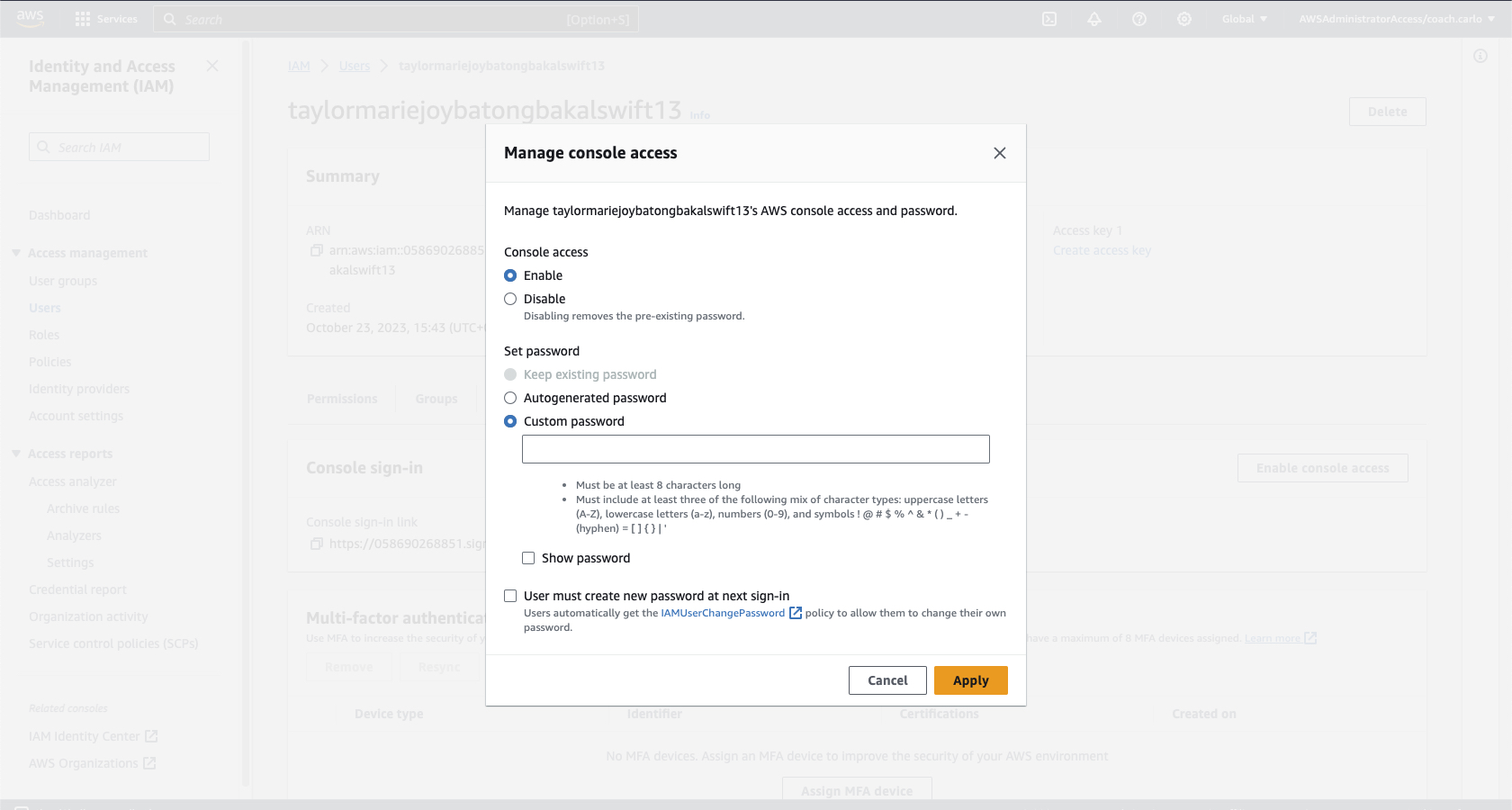Click the Apply button
This screenshot has width=1512, height=810.
[x=970, y=680]
